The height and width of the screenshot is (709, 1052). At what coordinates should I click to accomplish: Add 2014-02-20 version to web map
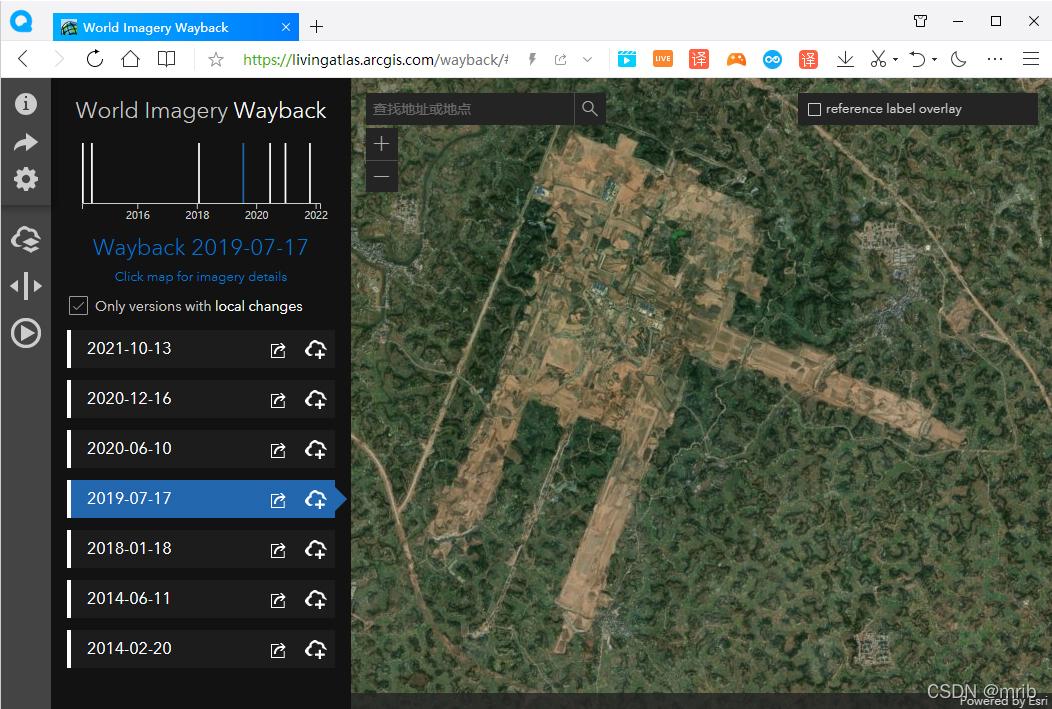coord(315,649)
